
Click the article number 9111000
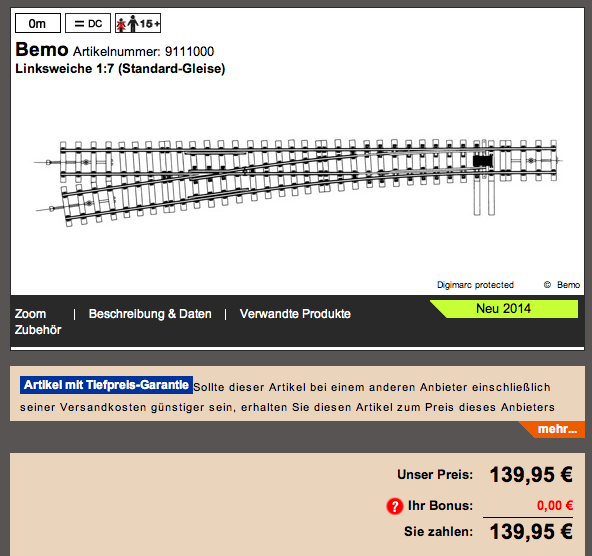pyautogui.click(x=189, y=51)
